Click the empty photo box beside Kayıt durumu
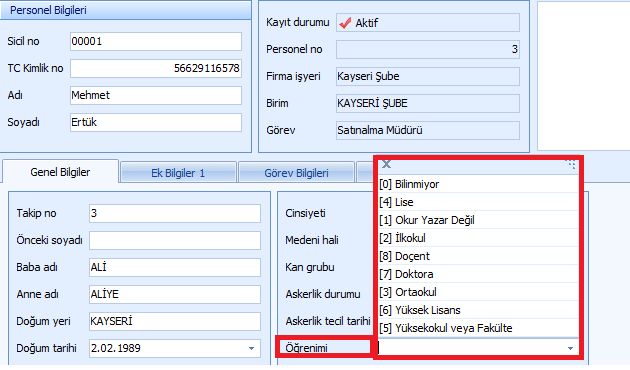The image size is (630, 370). coord(583,76)
